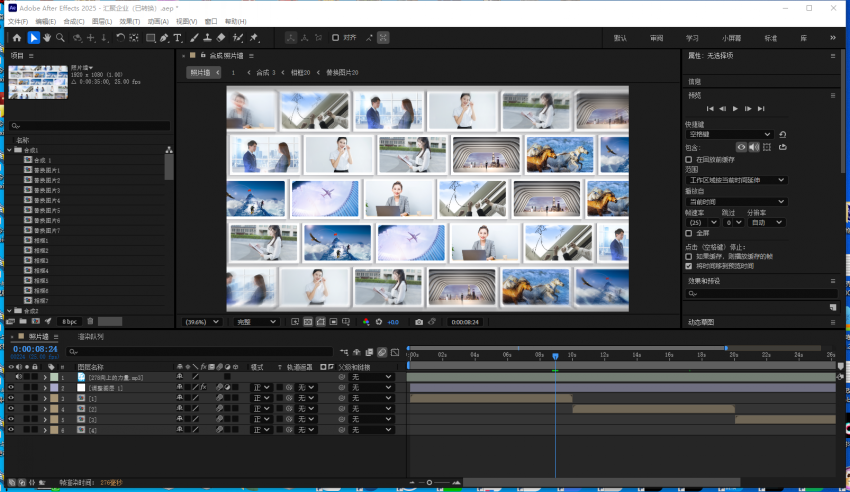Enable the 全屏 full screen checkbox
Screen dimensions: 850x492
[x=688, y=232]
